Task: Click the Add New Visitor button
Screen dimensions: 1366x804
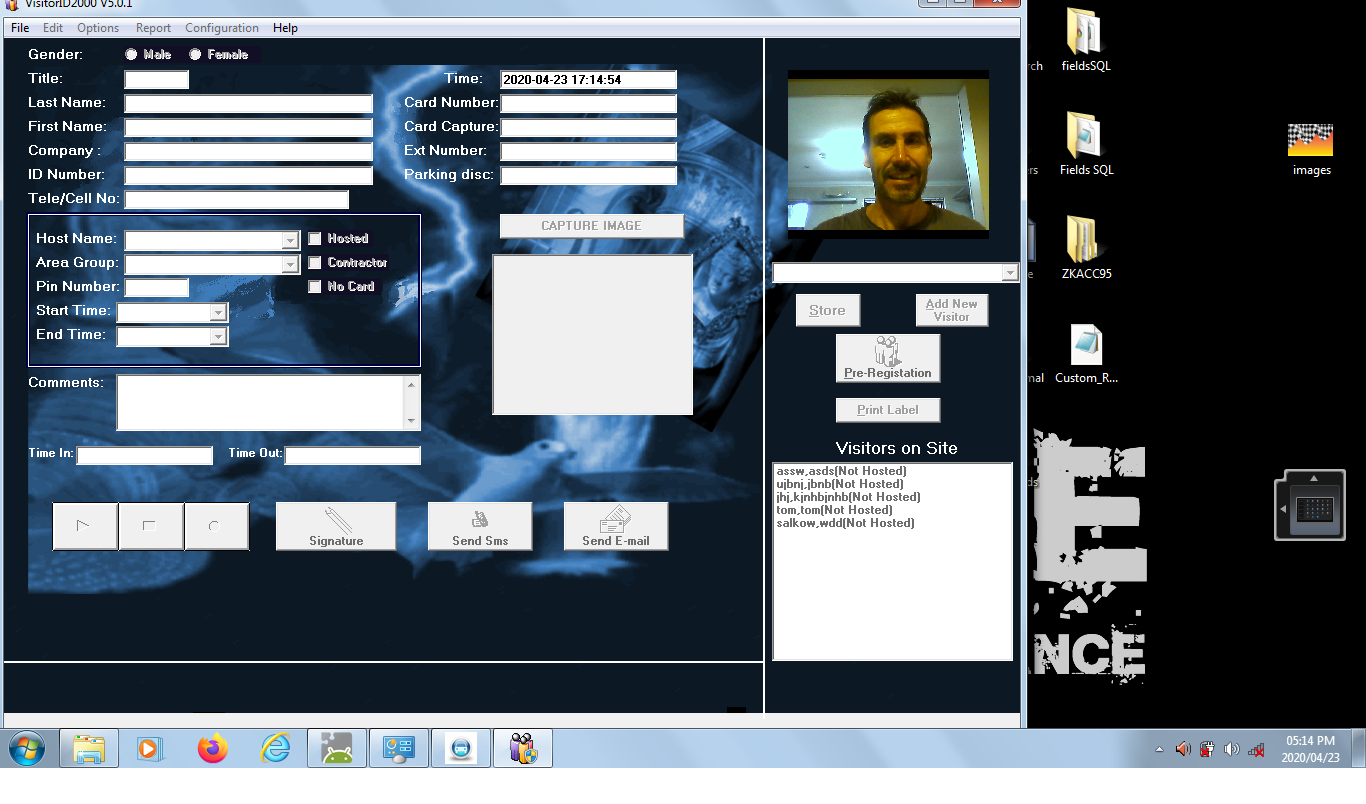Action: coord(951,310)
